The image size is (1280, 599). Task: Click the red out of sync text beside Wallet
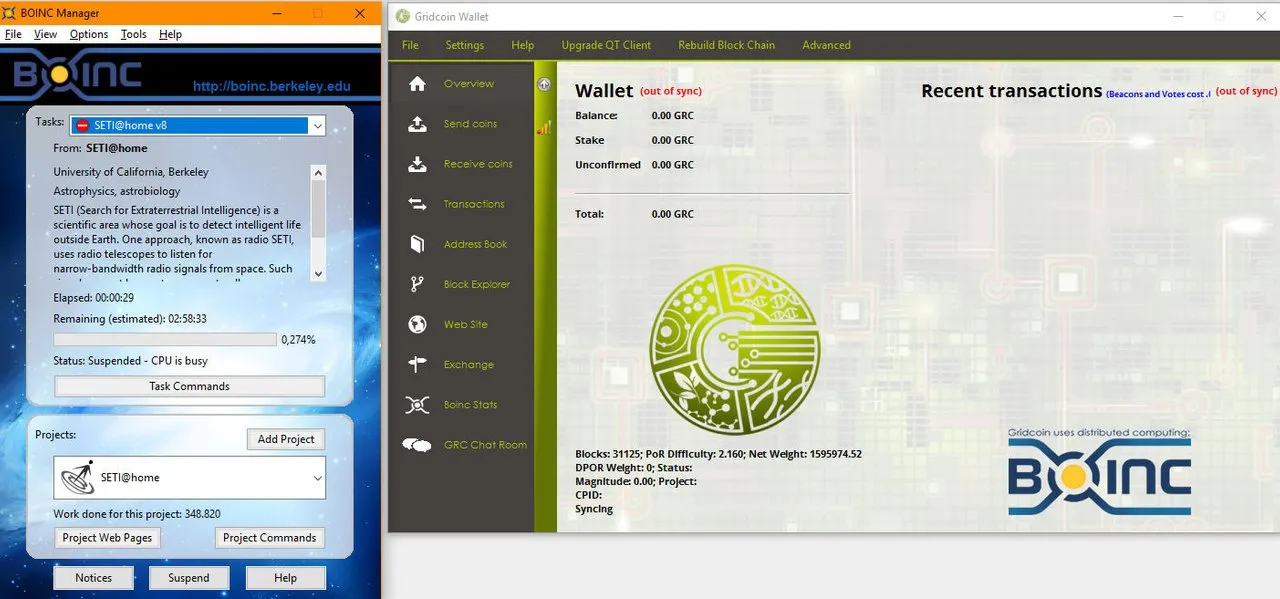pos(671,91)
